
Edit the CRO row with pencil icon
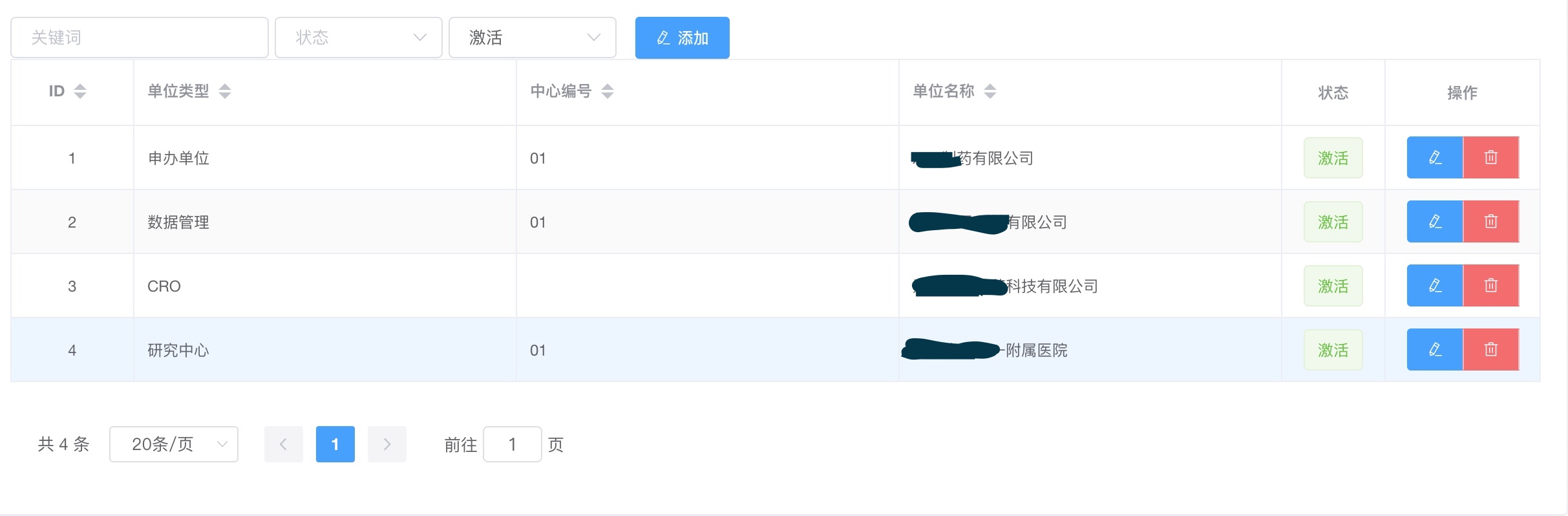coord(1434,285)
